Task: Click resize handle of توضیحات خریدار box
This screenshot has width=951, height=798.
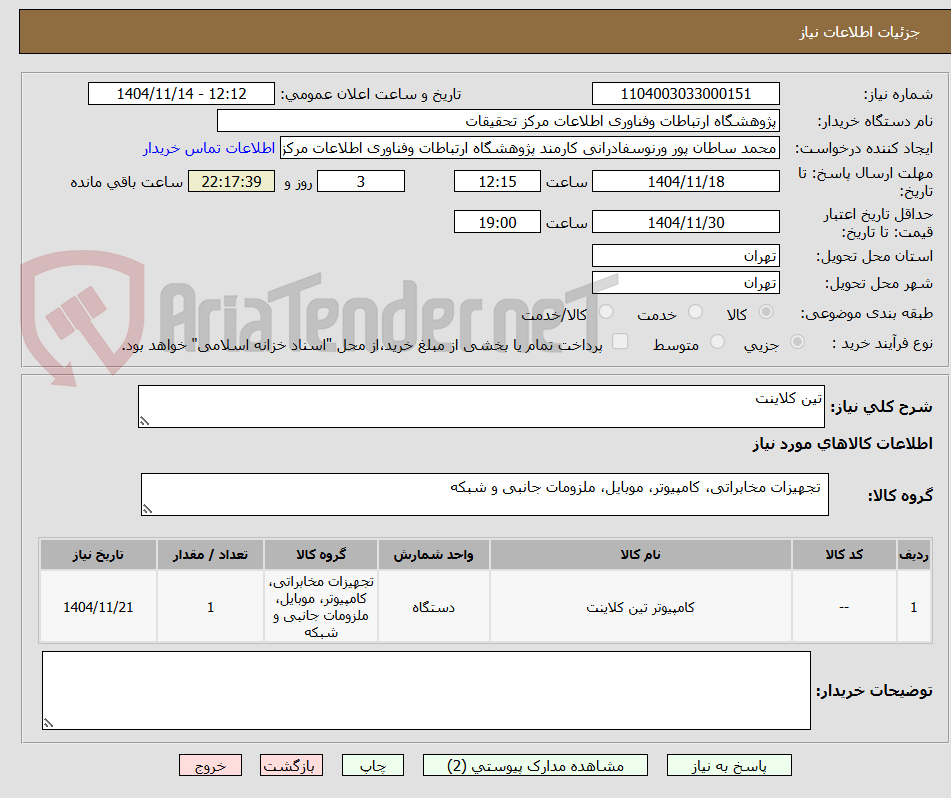Action: [49, 723]
